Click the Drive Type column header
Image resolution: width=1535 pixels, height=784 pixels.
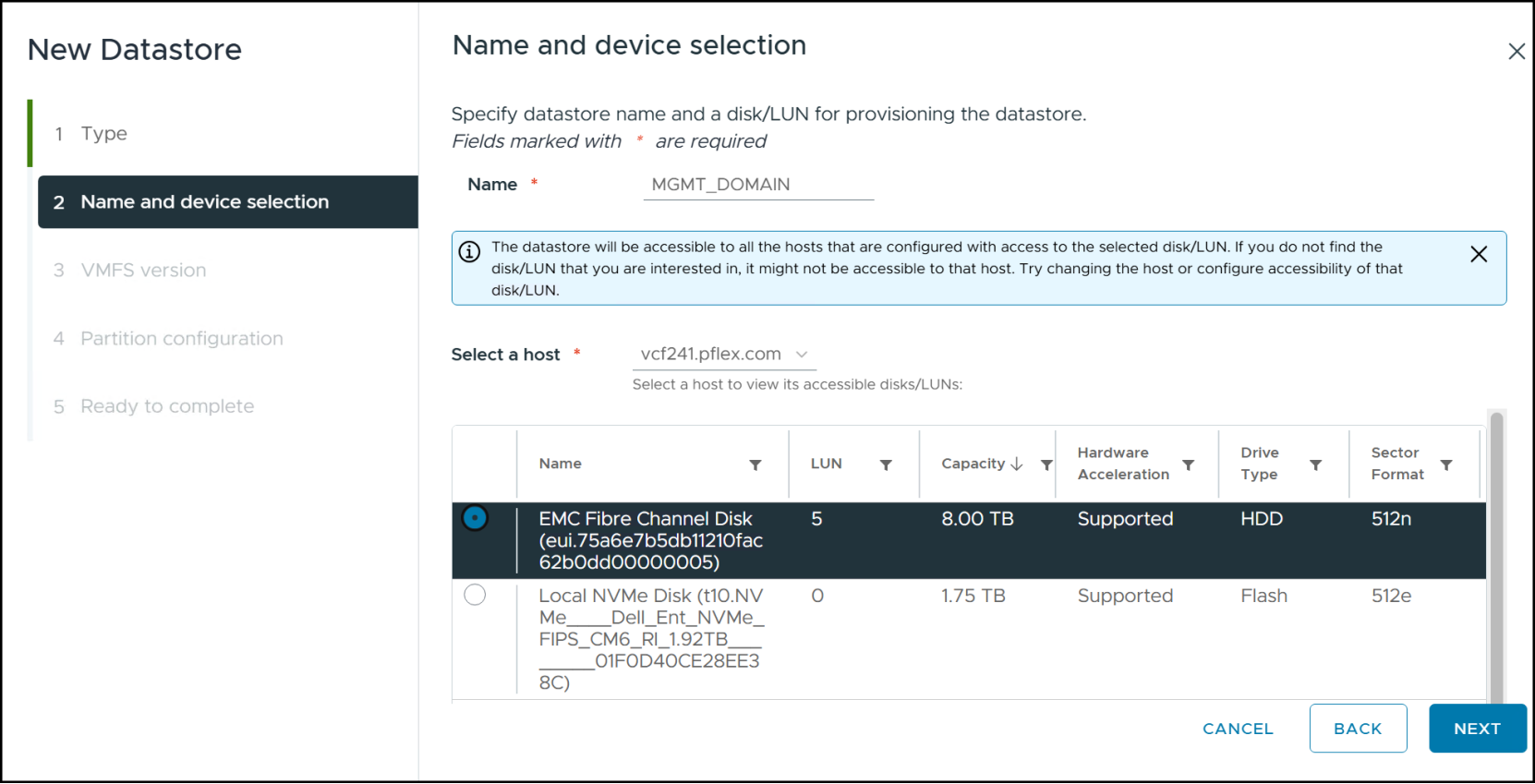click(x=1260, y=464)
